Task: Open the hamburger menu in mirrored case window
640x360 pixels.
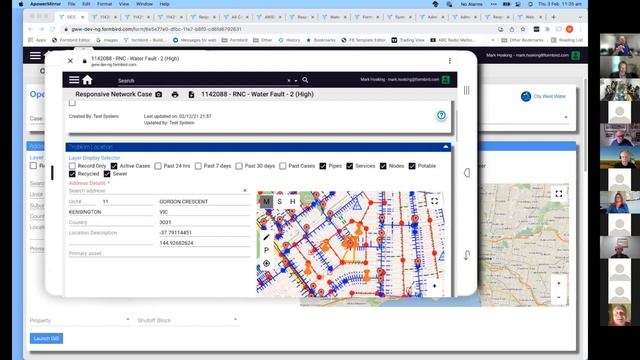Action: click(74, 80)
